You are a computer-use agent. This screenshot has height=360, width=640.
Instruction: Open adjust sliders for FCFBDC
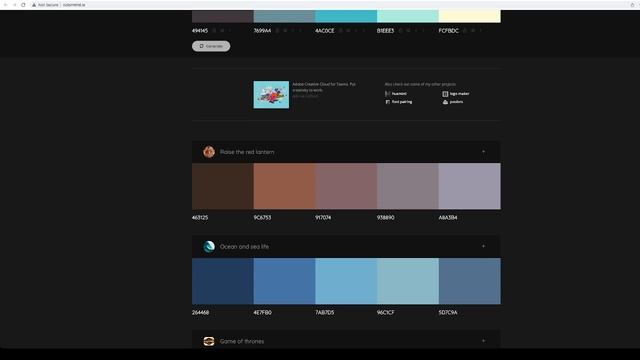(473, 31)
